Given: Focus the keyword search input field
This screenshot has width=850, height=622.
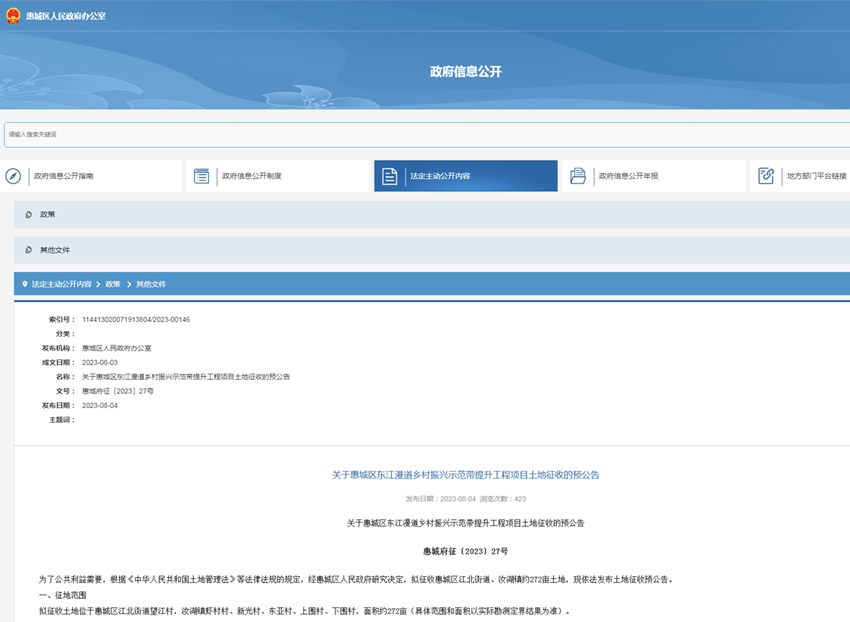Looking at the screenshot, I should pyautogui.click(x=425, y=134).
